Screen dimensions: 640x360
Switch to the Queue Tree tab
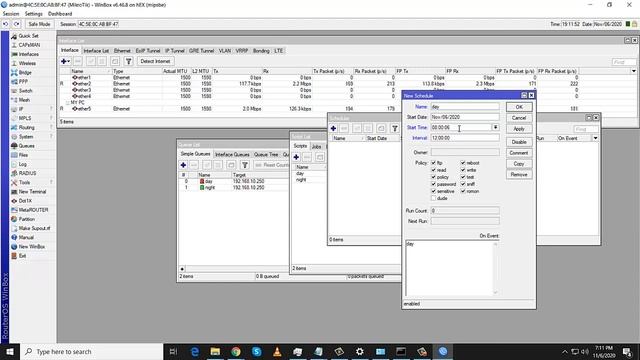(266, 154)
